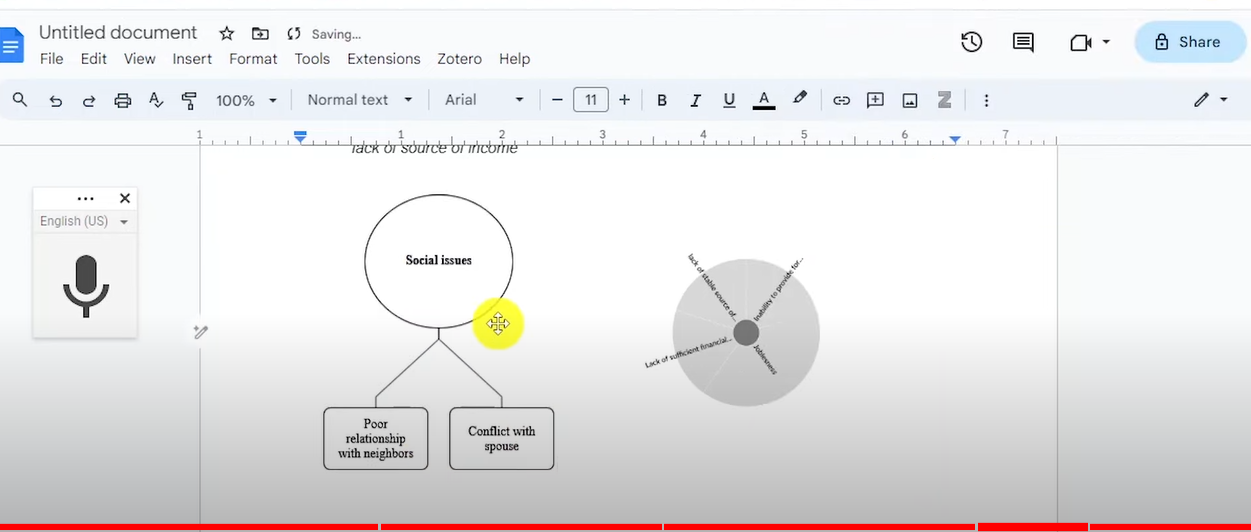Viewport: 1251px width, 532px height.
Task: Click the 'lack of source of income' text
Action: point(434,148)
